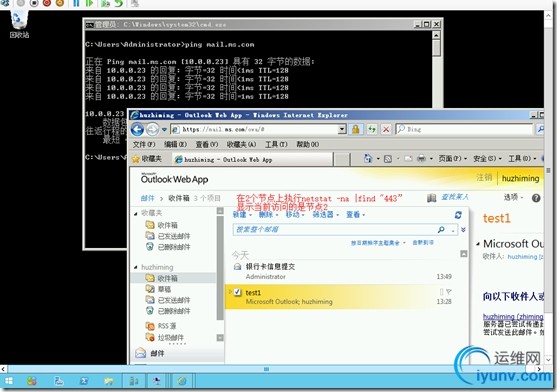Click the green revert arrow in VM toolbar
Image resolution: width=557 pixels, height=392 pixels.
coord(119,4)
